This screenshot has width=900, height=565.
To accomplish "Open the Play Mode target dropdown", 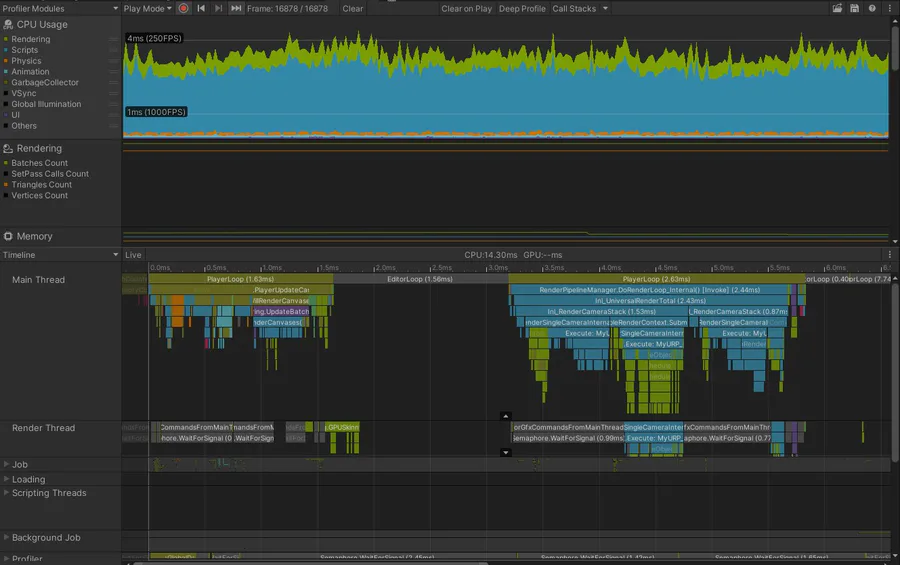I will (148, 9).
